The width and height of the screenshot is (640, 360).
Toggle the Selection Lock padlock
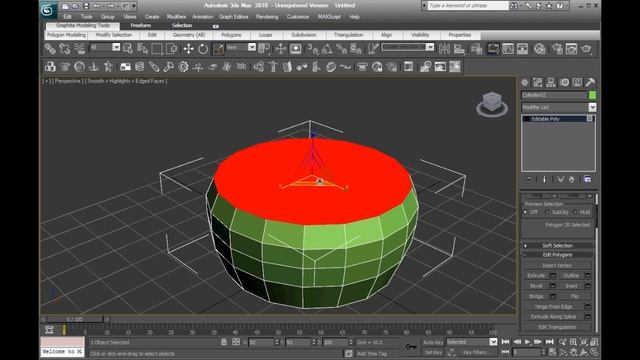(224, 342)
